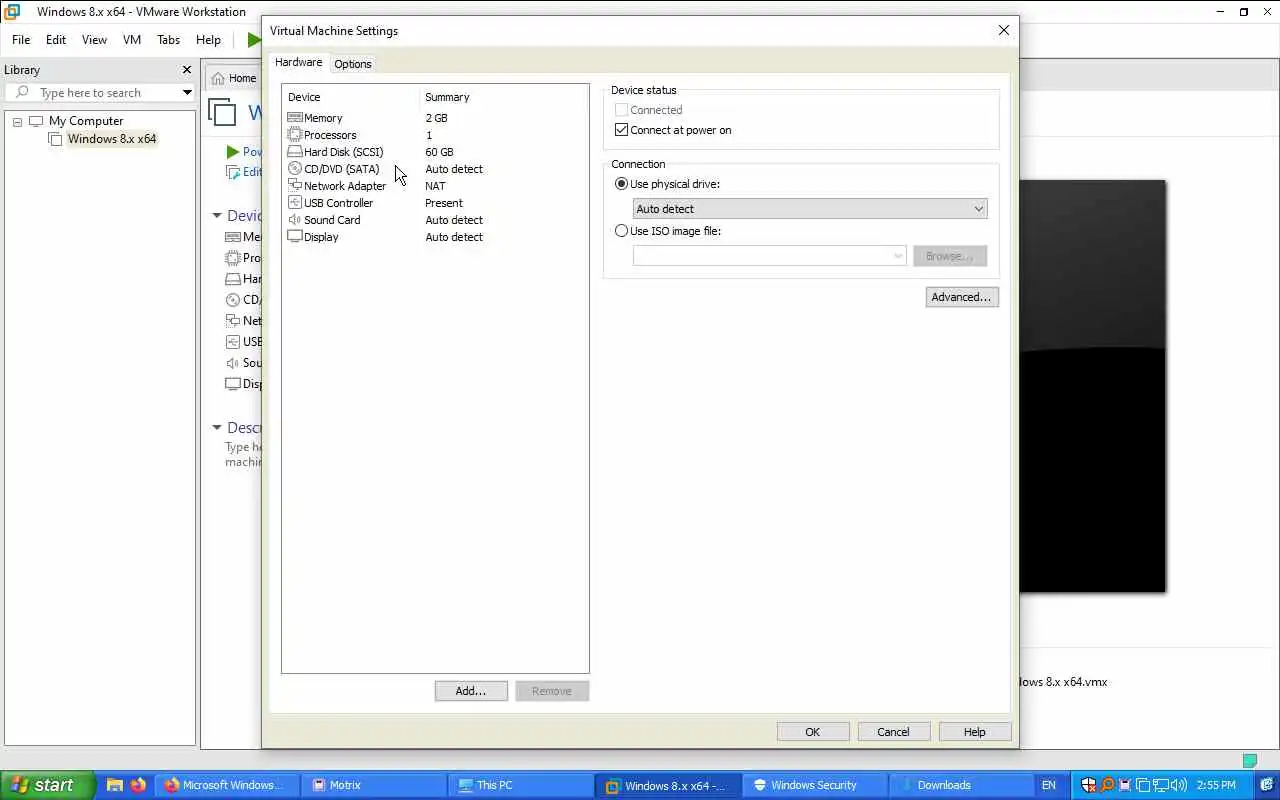The width and height of the screenshot is (1280, 800).
Task: Click the volume speaker tray icon
Action: [x=1179, y=785]
